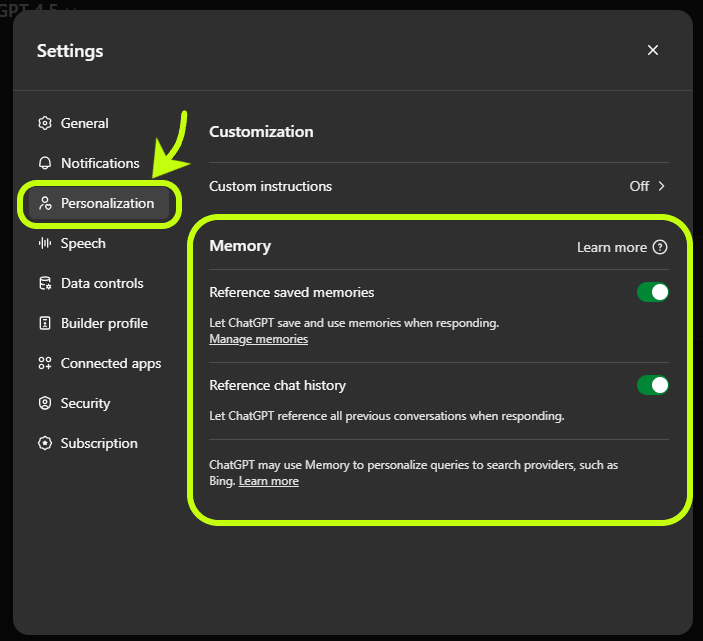
Task: Switch to the Speech tab
Action: [x=83, y=243]
